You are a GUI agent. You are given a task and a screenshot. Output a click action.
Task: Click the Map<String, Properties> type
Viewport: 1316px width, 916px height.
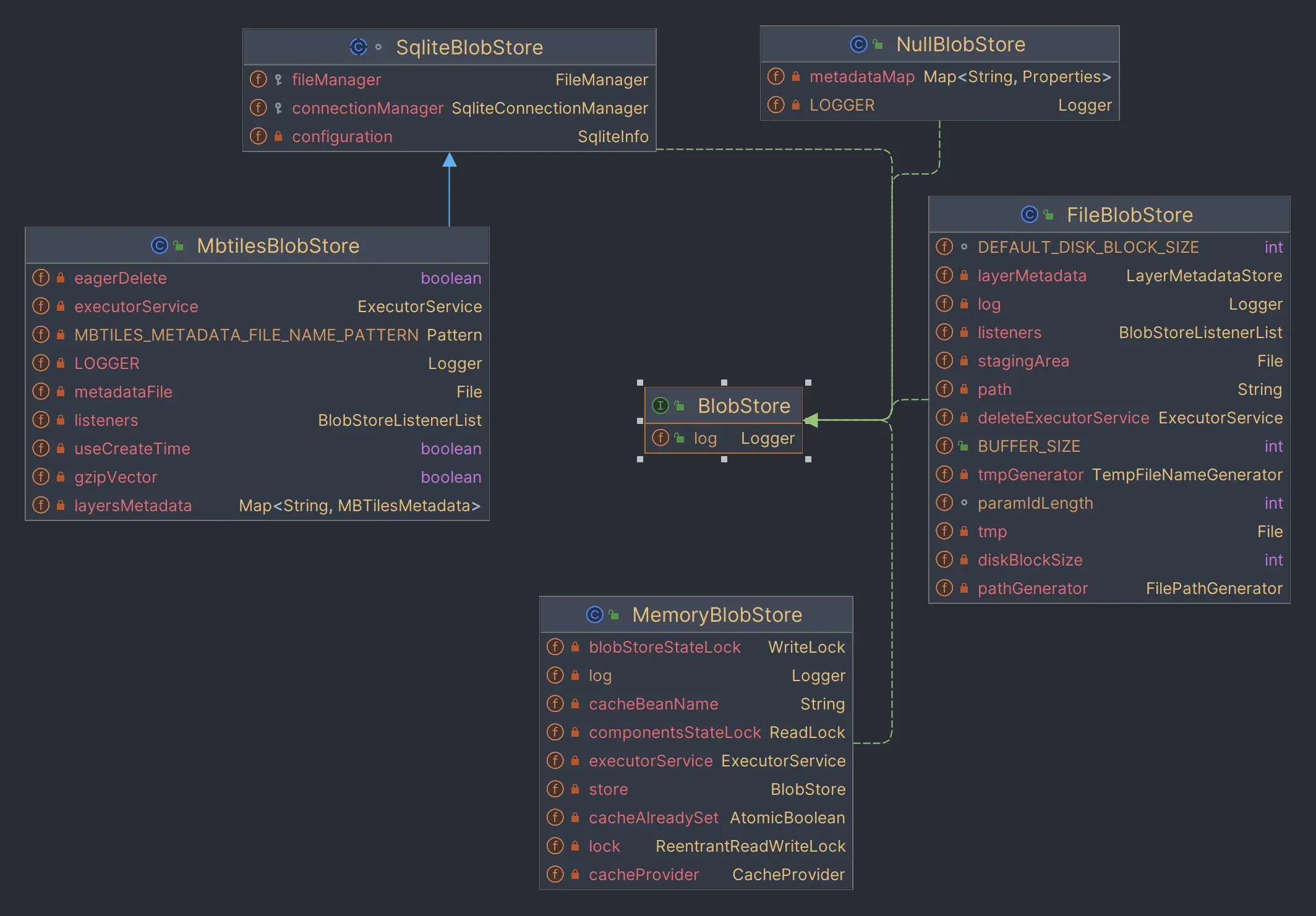[1017, 76]
